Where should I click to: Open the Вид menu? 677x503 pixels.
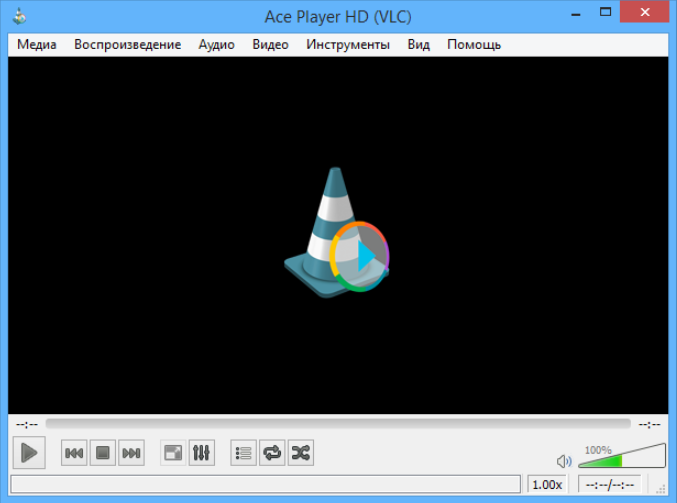point(418,44)
